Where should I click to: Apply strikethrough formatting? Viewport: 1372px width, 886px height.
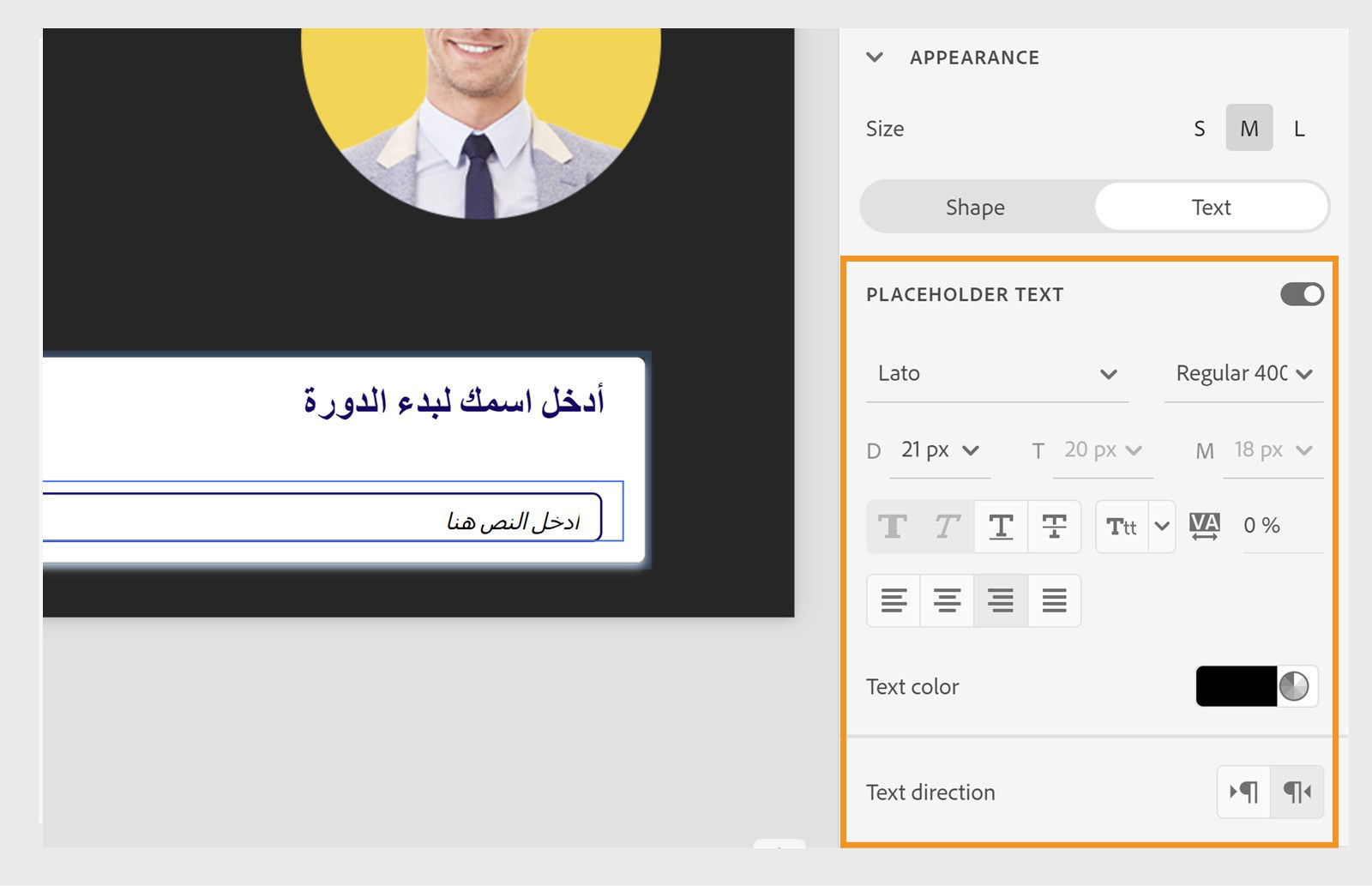pyautogui.click(x=1054, y=527)
